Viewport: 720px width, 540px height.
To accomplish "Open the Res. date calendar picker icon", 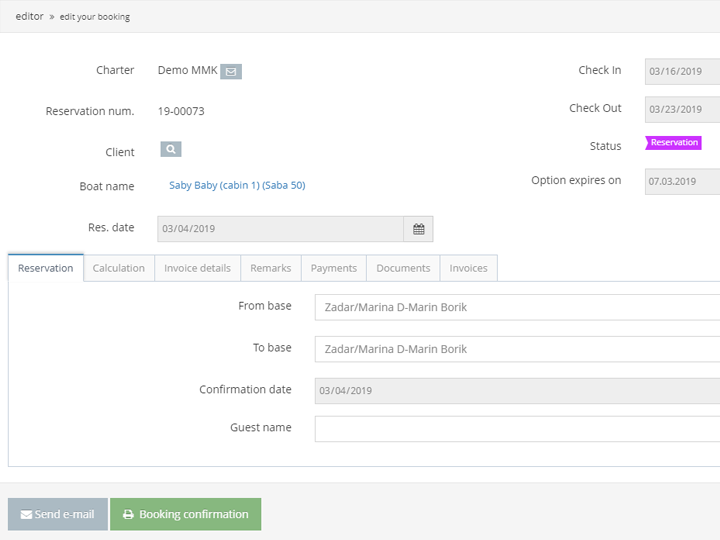I will pyautogui.click(x=418, y=229).
